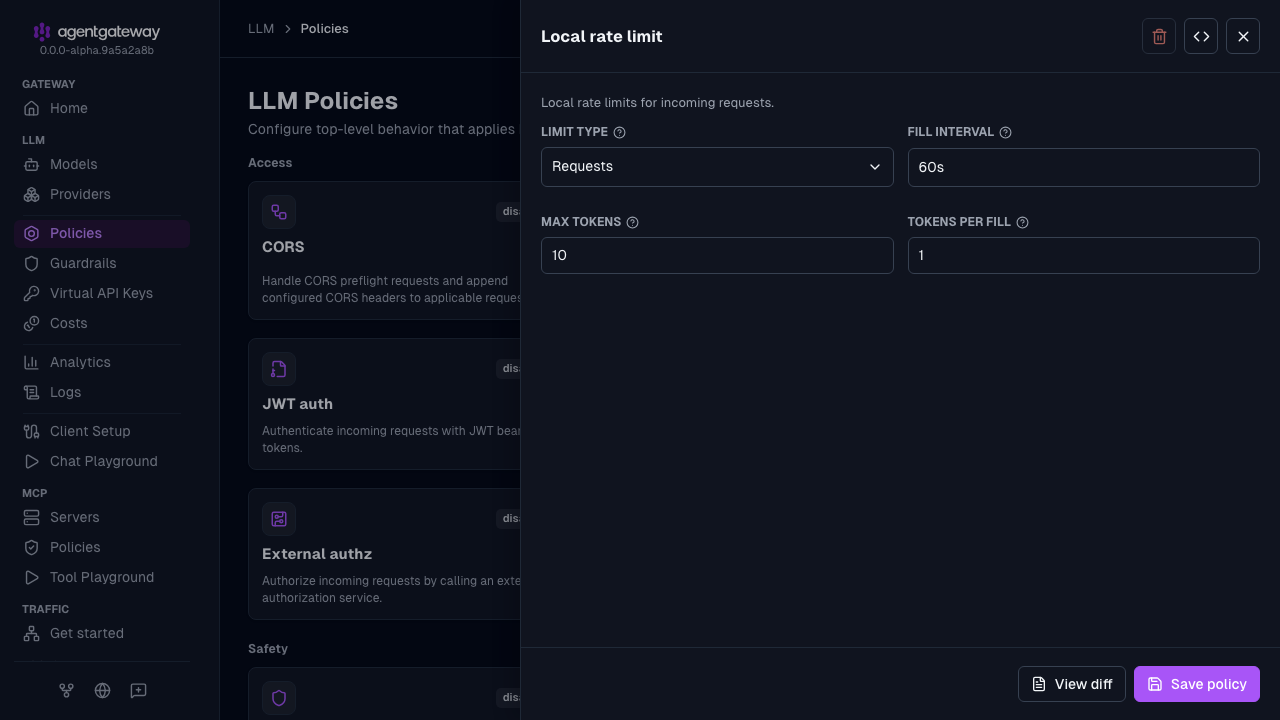Click the agentgateway logo
This screenshot has width=1280, height=720.
point(96,32)
